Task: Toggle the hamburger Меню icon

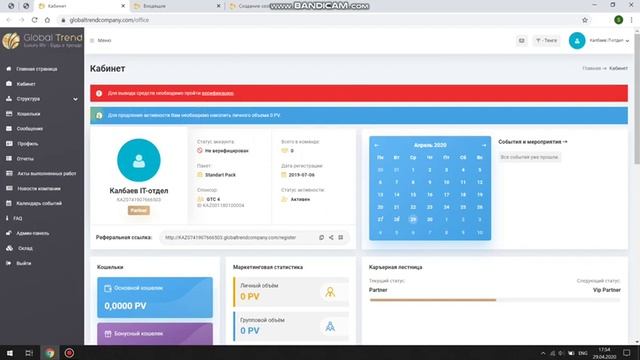Action: (x=92, y=40)
